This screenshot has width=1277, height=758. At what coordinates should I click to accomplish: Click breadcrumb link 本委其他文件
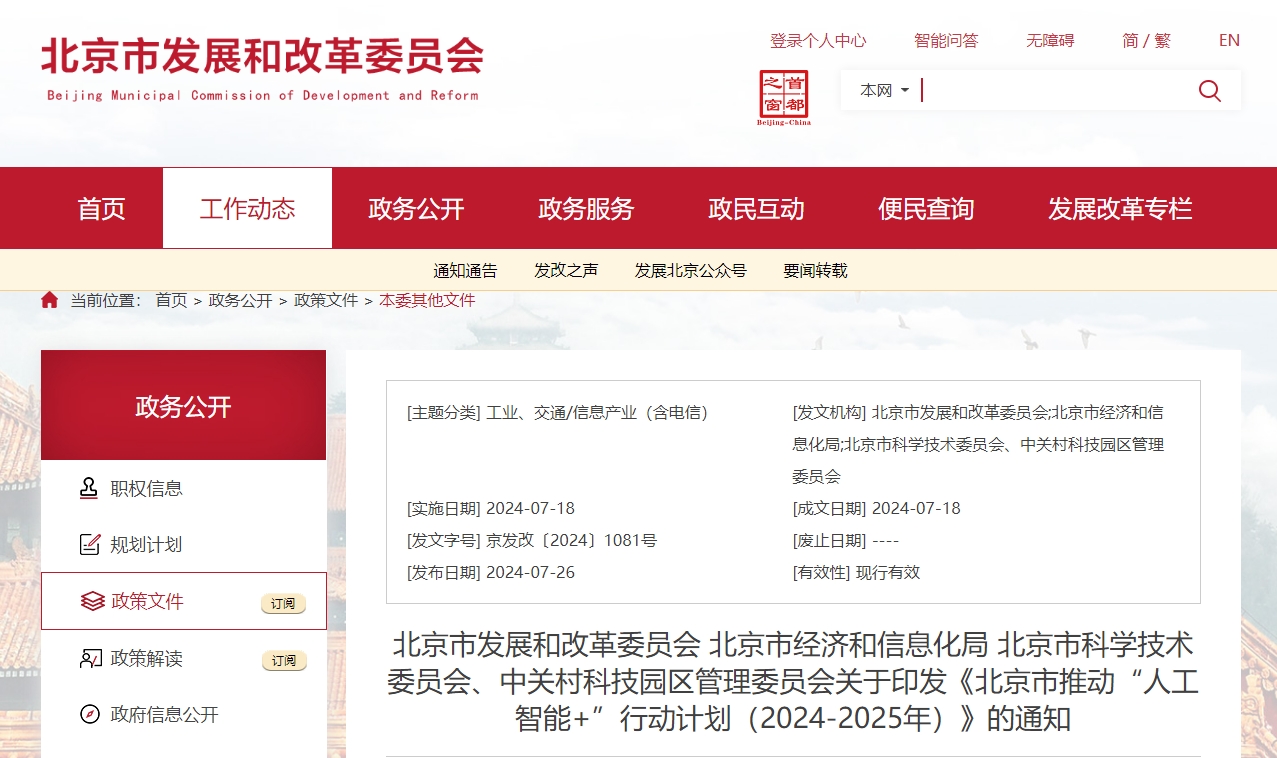pos(427,300)
